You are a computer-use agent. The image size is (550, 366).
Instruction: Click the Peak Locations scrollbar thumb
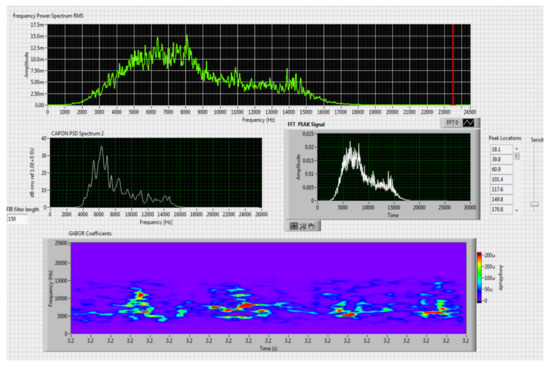click(x=516, y=156)
